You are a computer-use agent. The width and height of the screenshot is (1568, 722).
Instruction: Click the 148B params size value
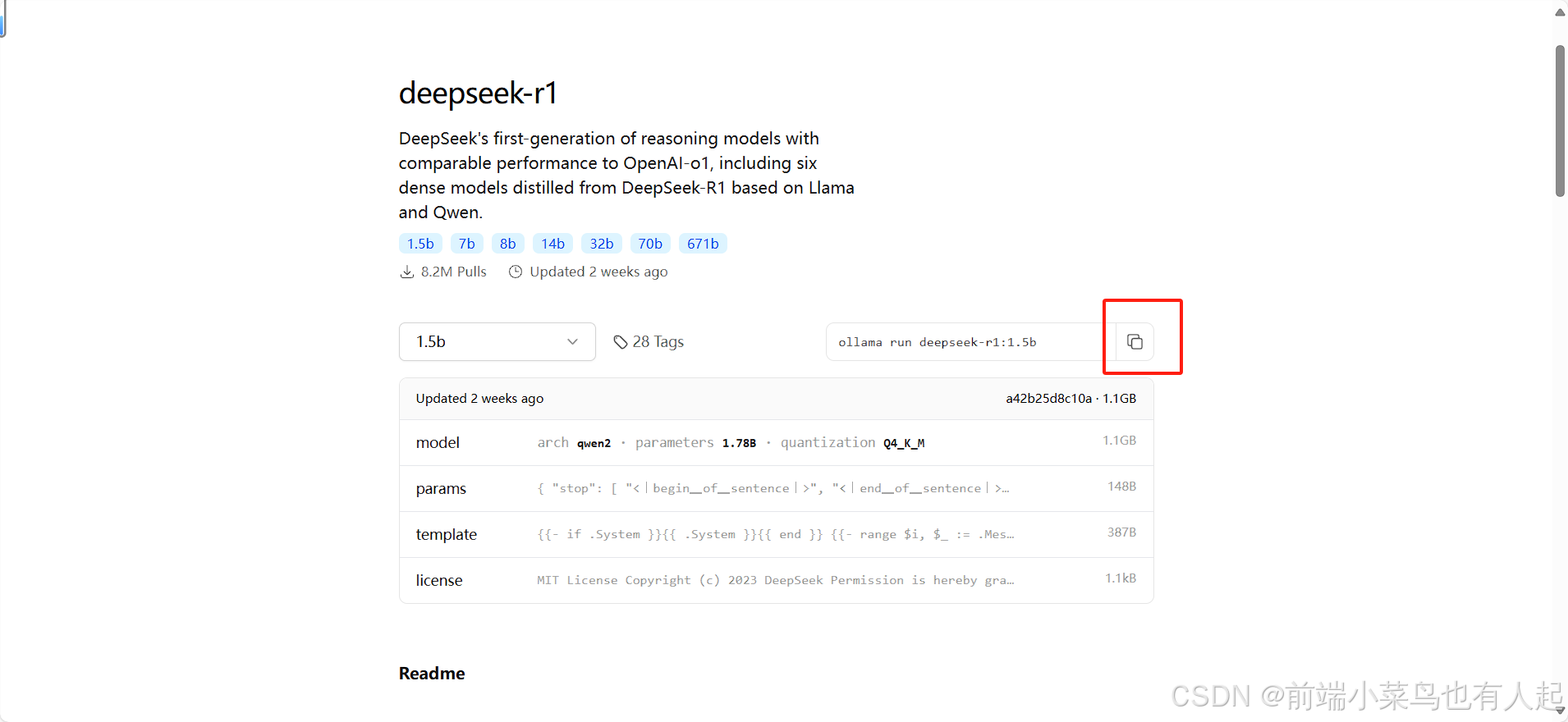click(x=1121, y=487)
